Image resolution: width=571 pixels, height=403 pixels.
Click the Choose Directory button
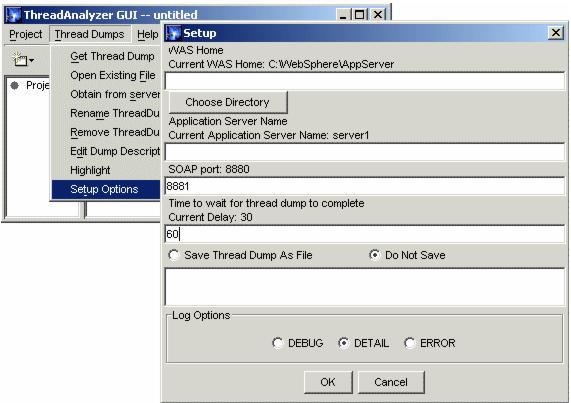tap(228, 102)
